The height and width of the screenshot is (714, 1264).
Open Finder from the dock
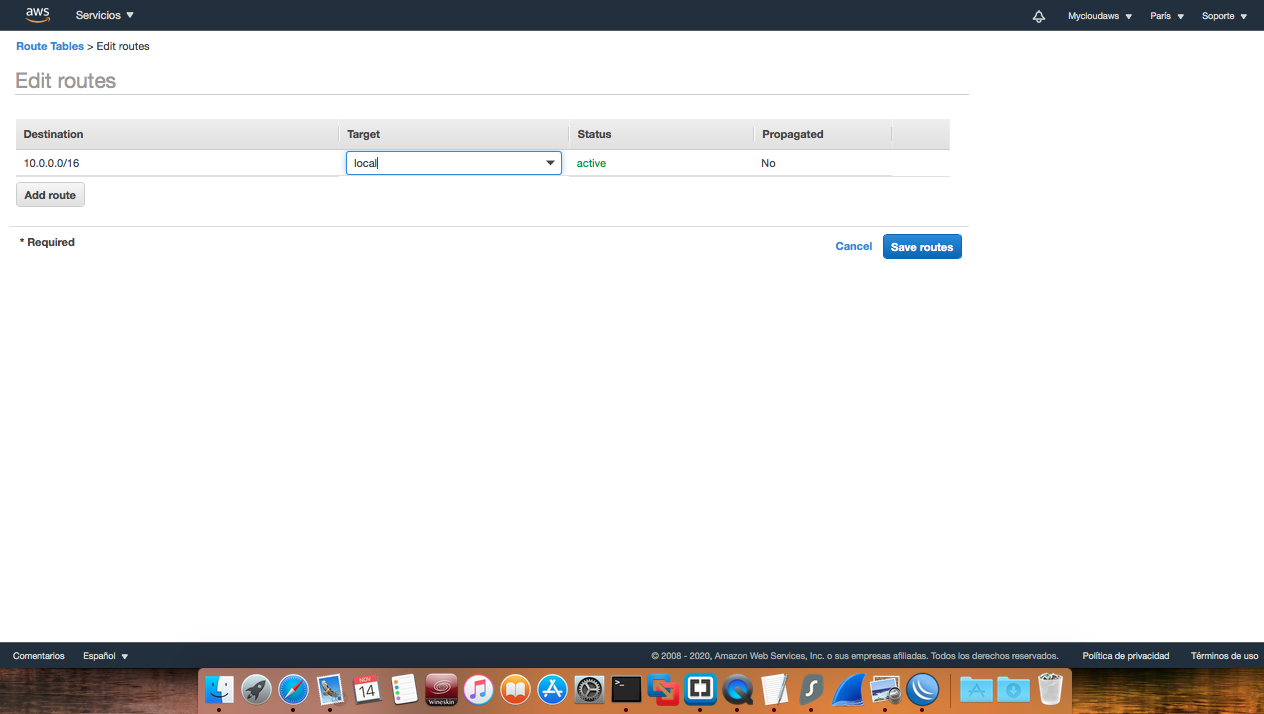(x=219, y=689)
